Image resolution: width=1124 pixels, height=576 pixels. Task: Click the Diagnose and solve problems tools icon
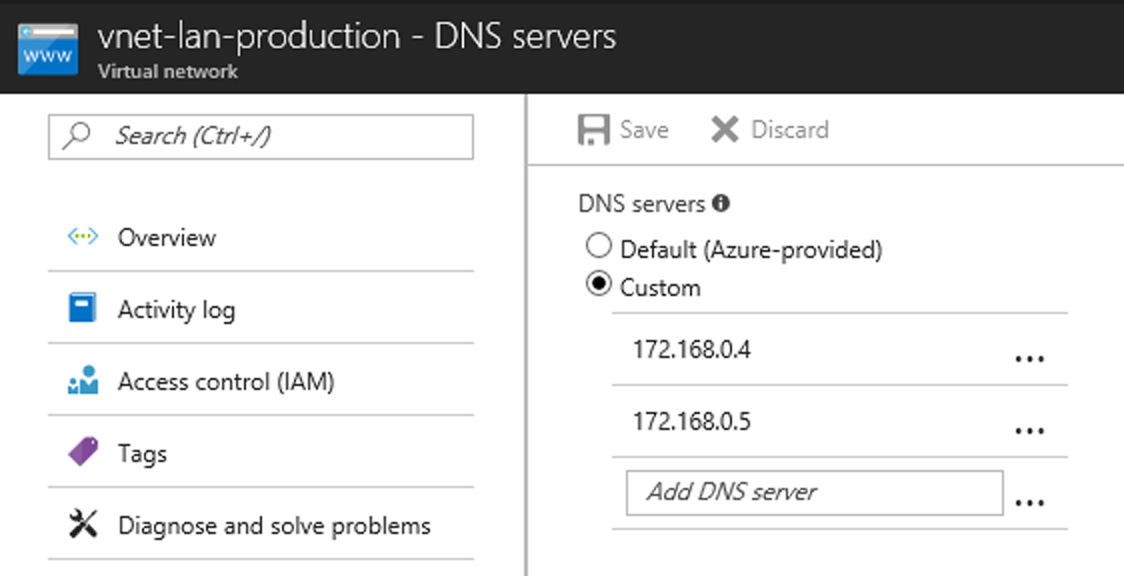pyautogui.click(x=82, y=524)
